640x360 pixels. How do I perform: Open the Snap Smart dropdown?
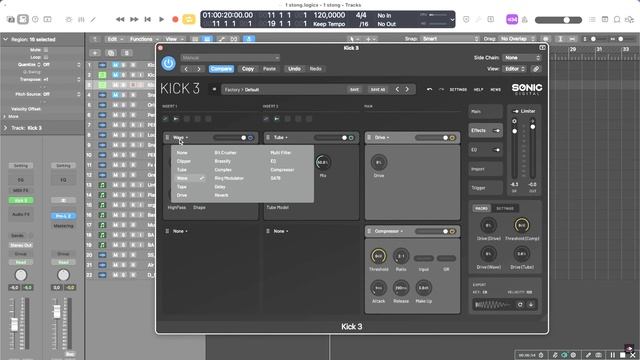coord(450,39)
